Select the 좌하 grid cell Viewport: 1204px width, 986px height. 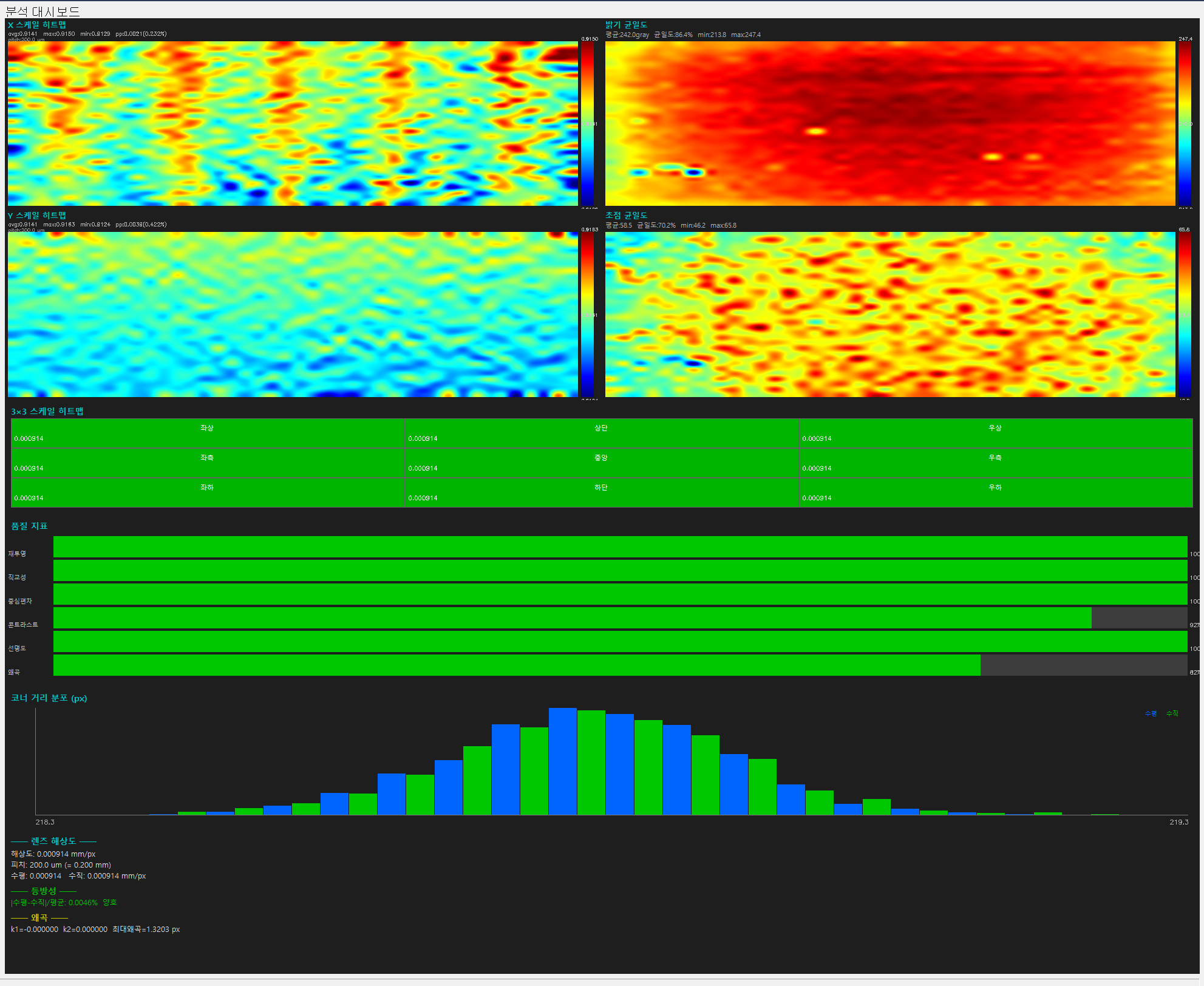coord(208,492)
